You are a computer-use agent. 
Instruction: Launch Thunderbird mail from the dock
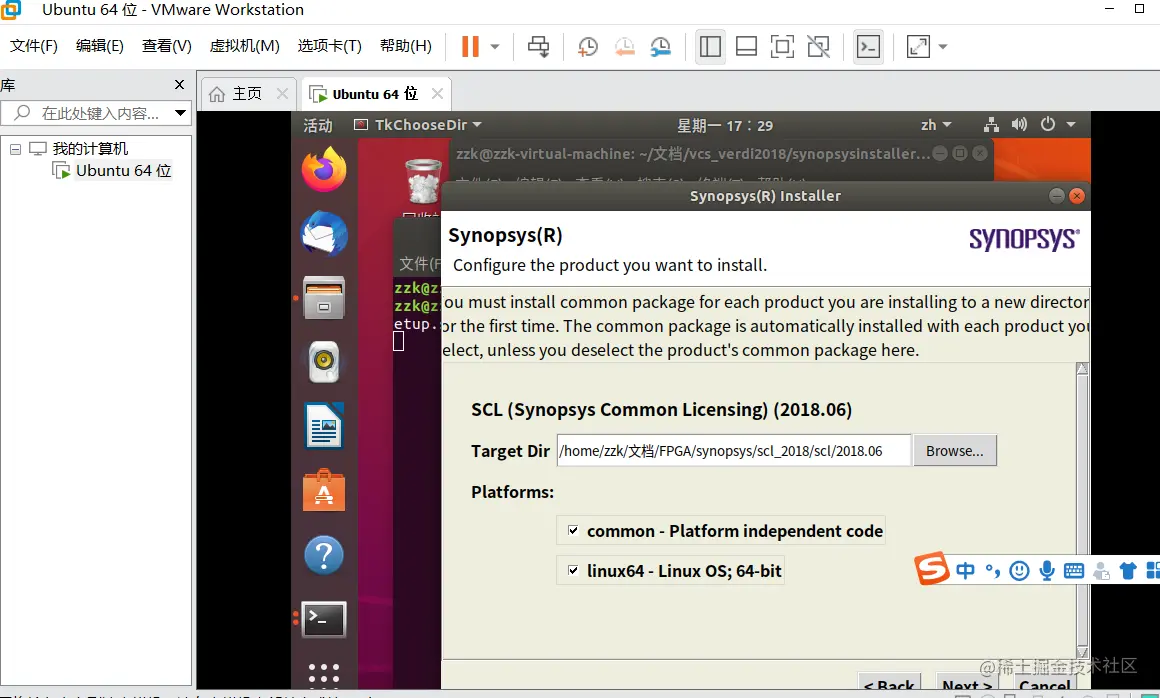point(324,233)
